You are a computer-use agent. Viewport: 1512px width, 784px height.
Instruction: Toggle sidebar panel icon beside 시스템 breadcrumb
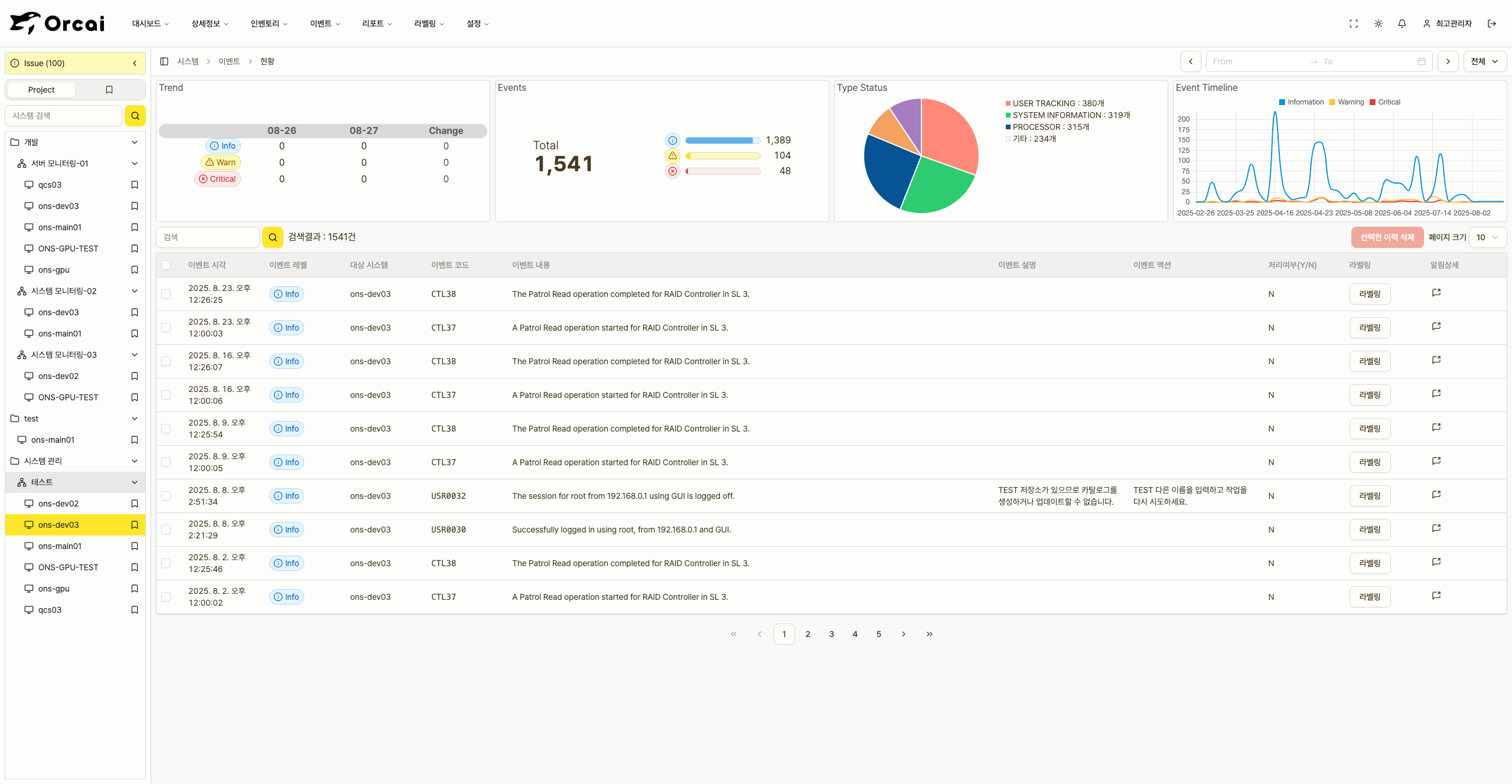pos(164,61)
